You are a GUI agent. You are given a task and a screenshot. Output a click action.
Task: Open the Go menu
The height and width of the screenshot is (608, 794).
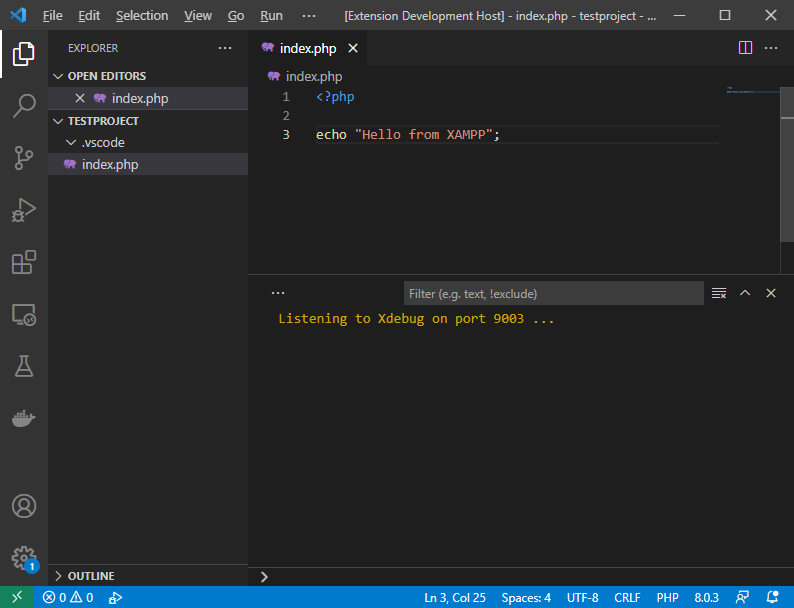click(x=235, y=16)
